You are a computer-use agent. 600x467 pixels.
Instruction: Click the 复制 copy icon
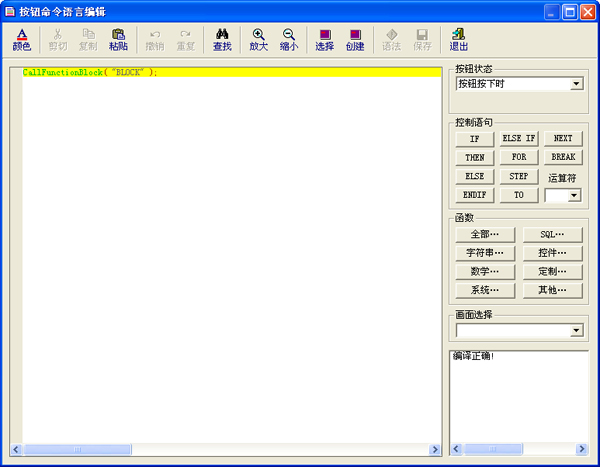[x=88, y=40]
